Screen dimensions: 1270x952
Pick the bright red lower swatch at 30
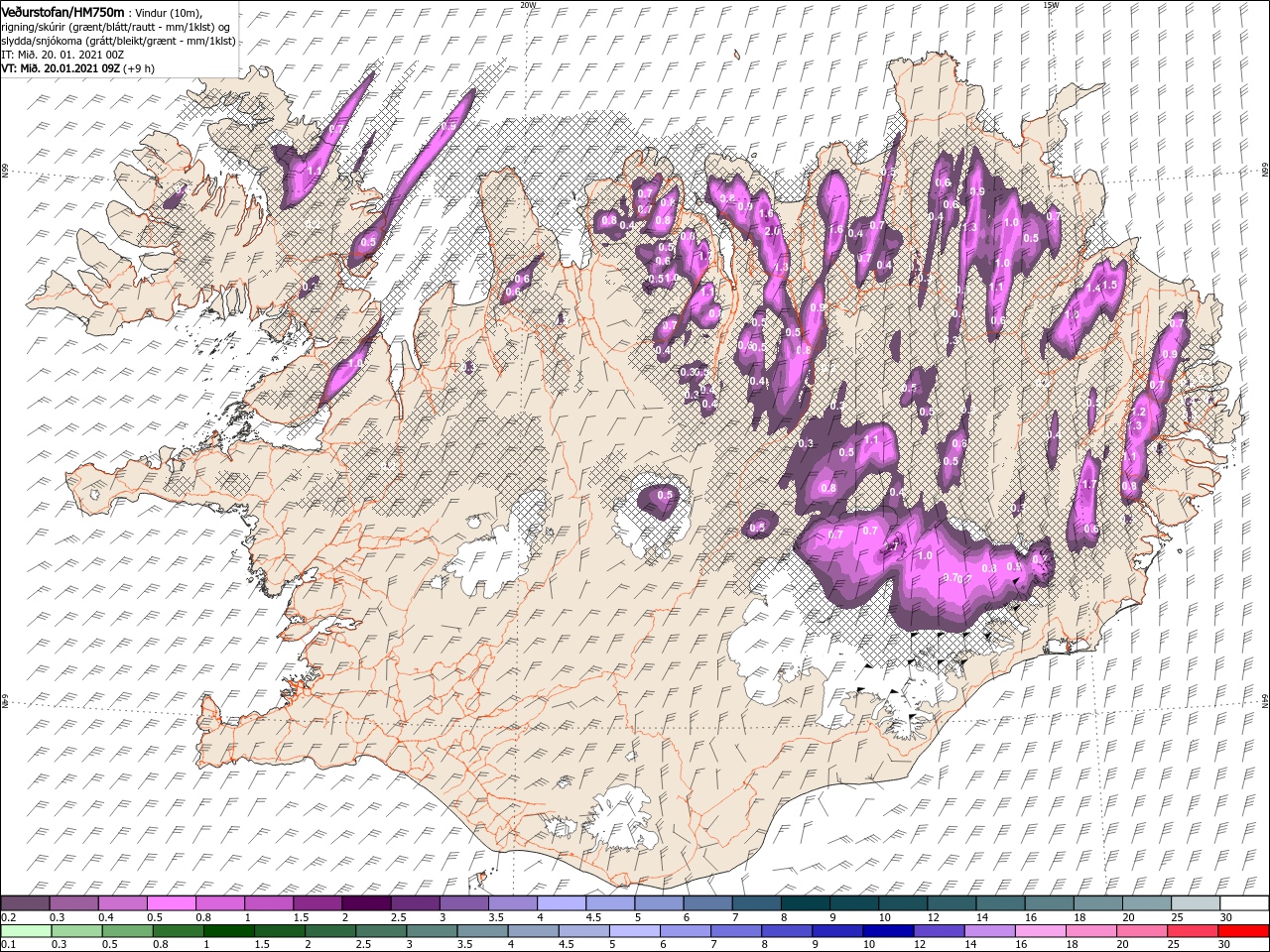tap(1243, 931)
